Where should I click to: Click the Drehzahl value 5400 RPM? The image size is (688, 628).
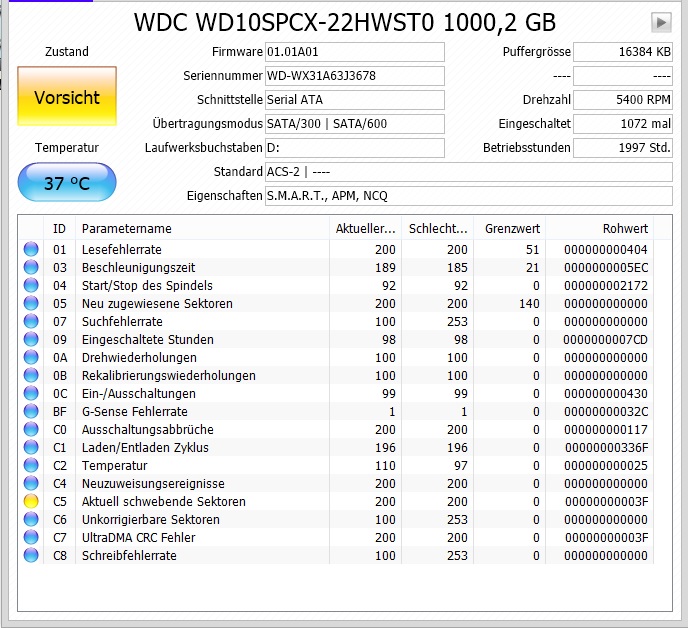(x=623, y=100)
